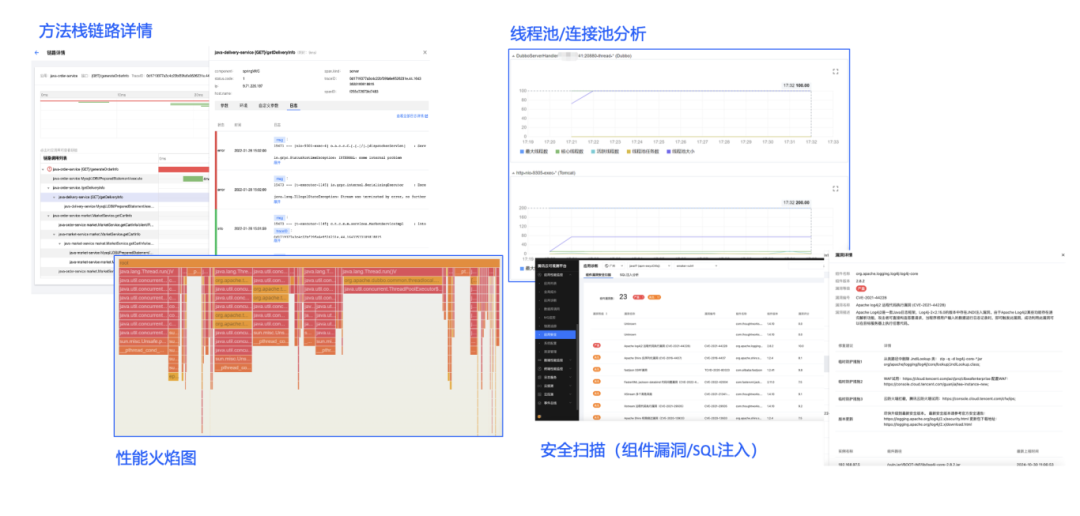The width and height of the screenshot is (1080, 516).
Task: Select the 日志 tab in span details
Action: coord(293,106)
